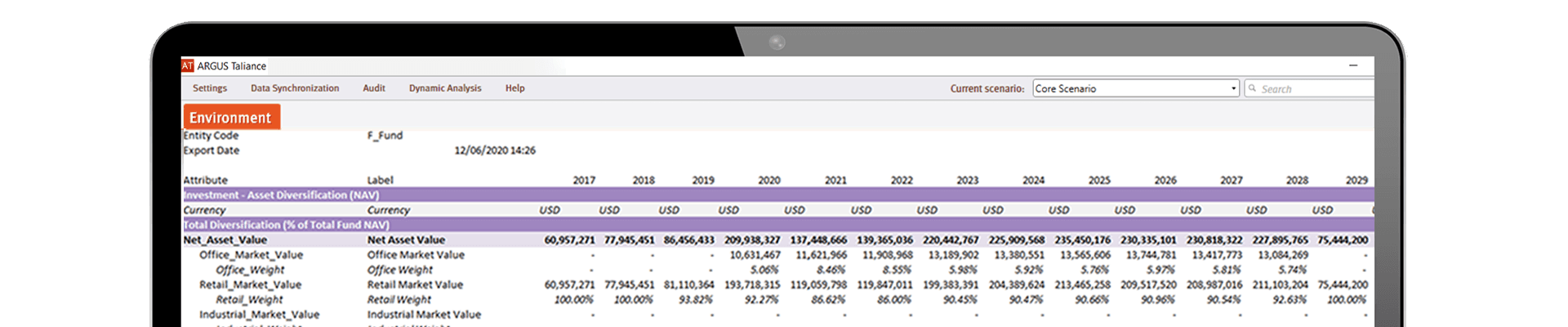The width and height of the screenshot is (1568, 327).
Task: Open the Audit menu
Action: click(x=374, y=88)
